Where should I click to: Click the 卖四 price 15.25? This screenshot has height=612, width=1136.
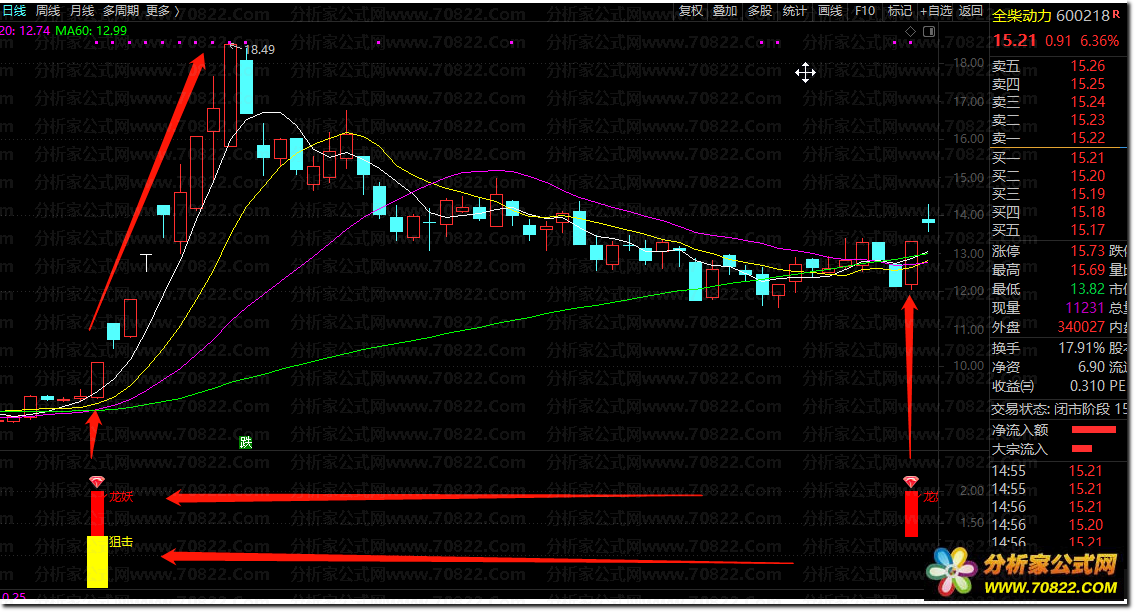(x=1087, y=84)
